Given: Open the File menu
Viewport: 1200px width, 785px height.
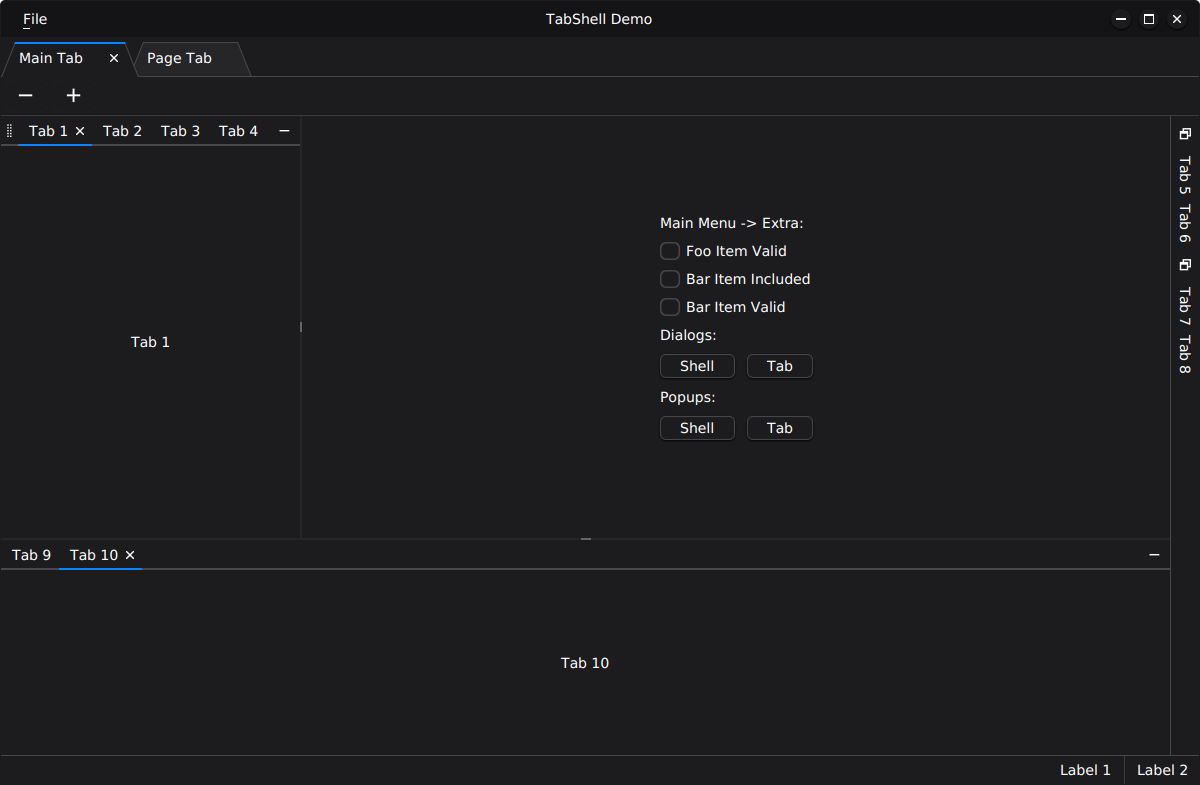Looking at the screenshot, I should point(35,19).
